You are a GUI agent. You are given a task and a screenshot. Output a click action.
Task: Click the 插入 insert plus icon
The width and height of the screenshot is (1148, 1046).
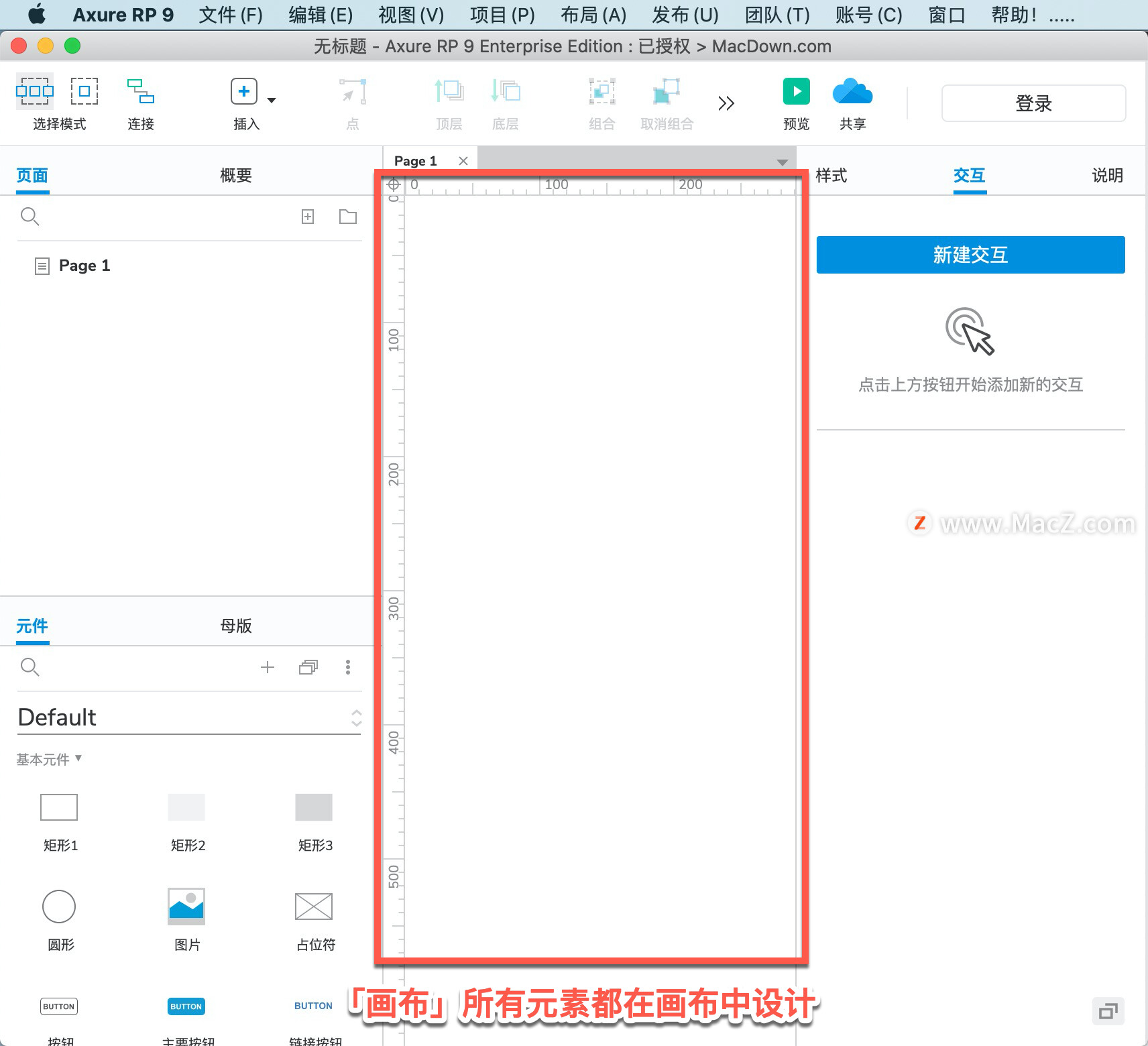pyautogui.click(x=244, y=91)
